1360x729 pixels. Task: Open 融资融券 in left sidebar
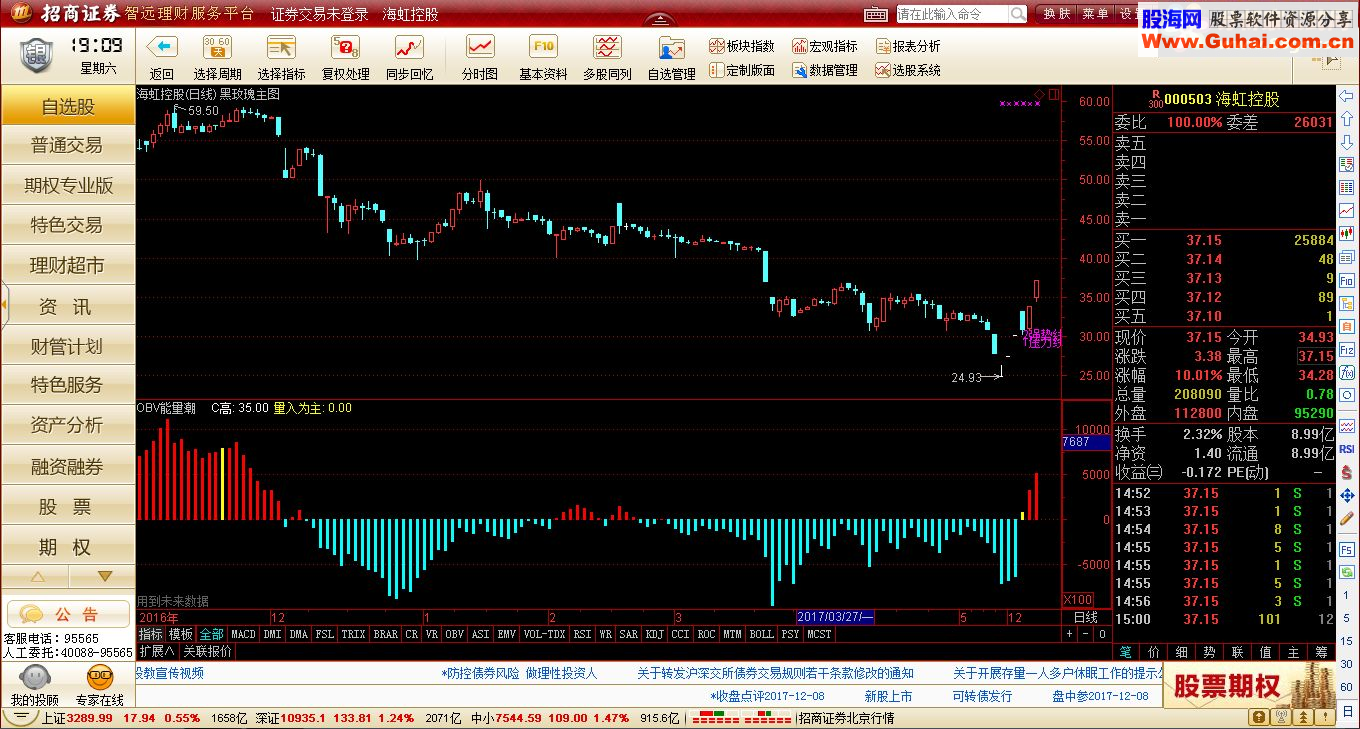(68, 466)
